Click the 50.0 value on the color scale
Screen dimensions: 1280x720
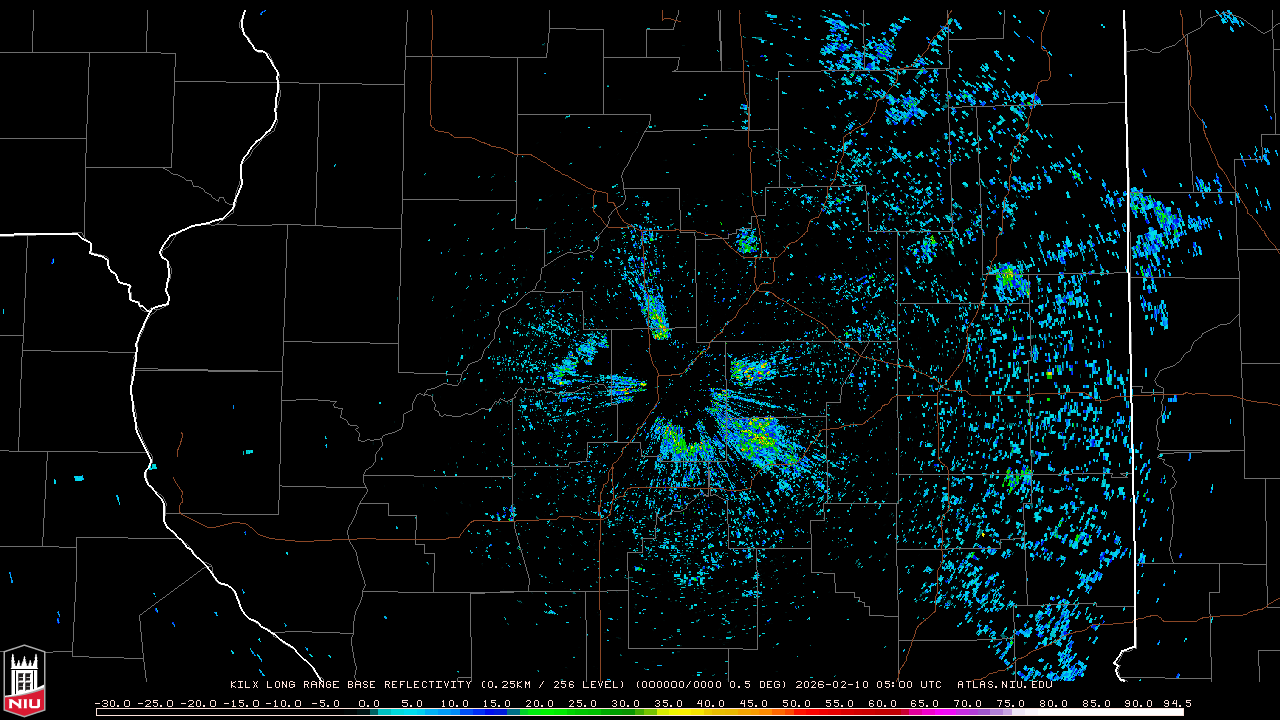[x=797, y=704]
